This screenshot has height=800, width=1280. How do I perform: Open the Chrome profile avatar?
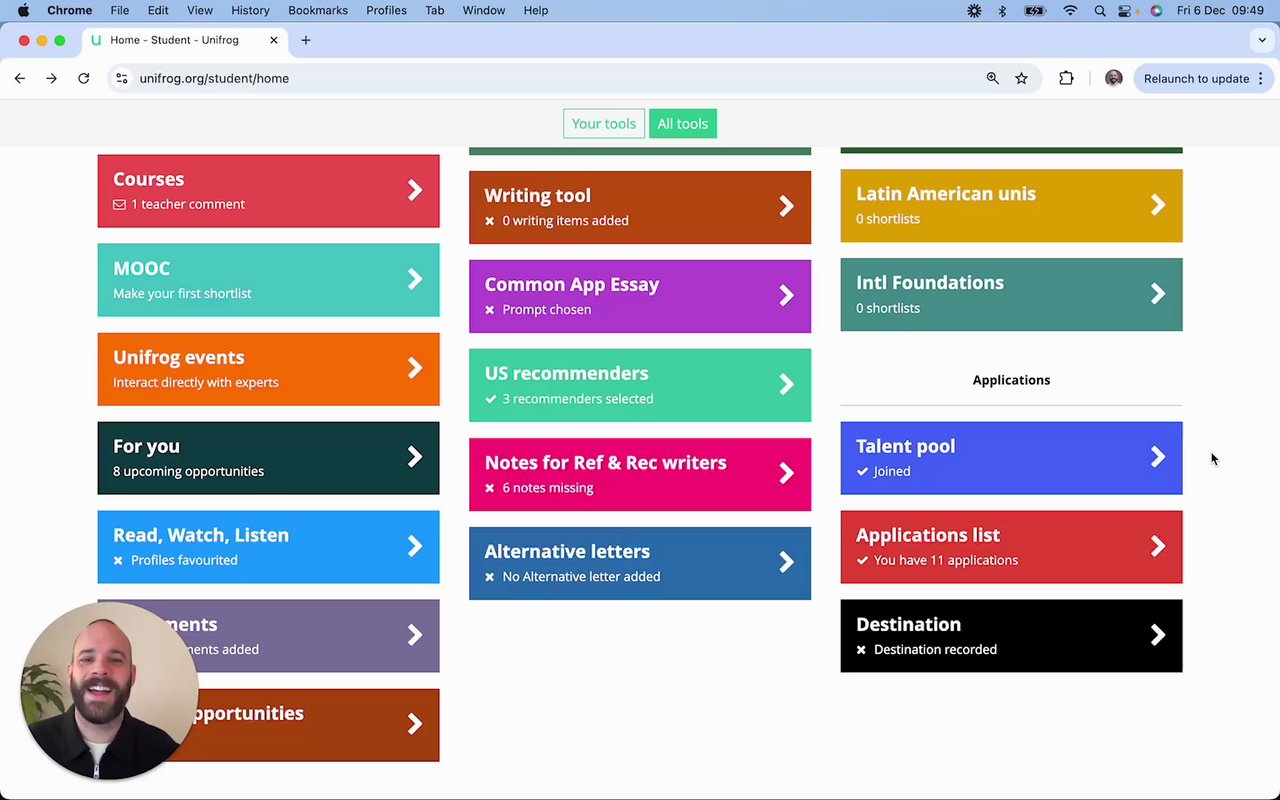tap(1113, 78)
